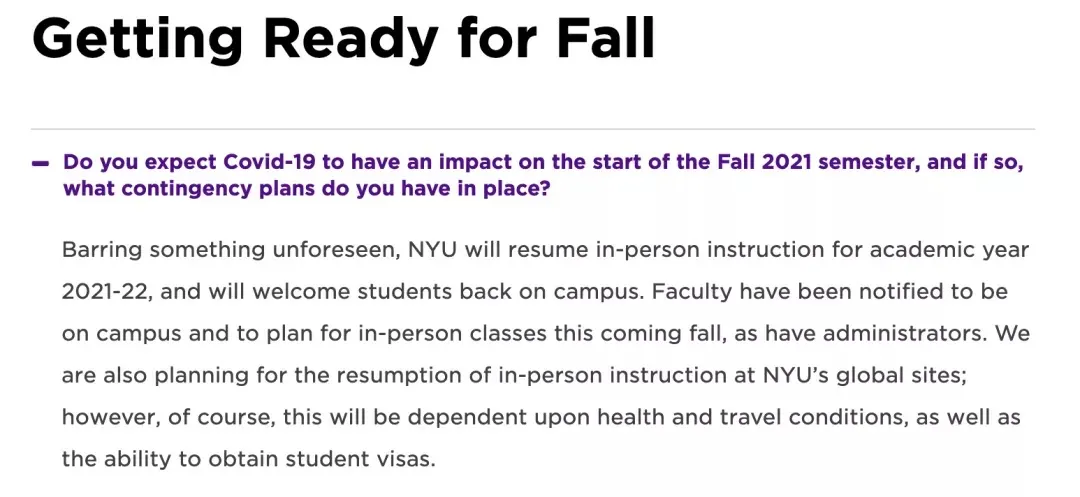Click 'what contingency plans' question line
The width and height of the screenshot is (1080, 497).
(x=305, y=189)
